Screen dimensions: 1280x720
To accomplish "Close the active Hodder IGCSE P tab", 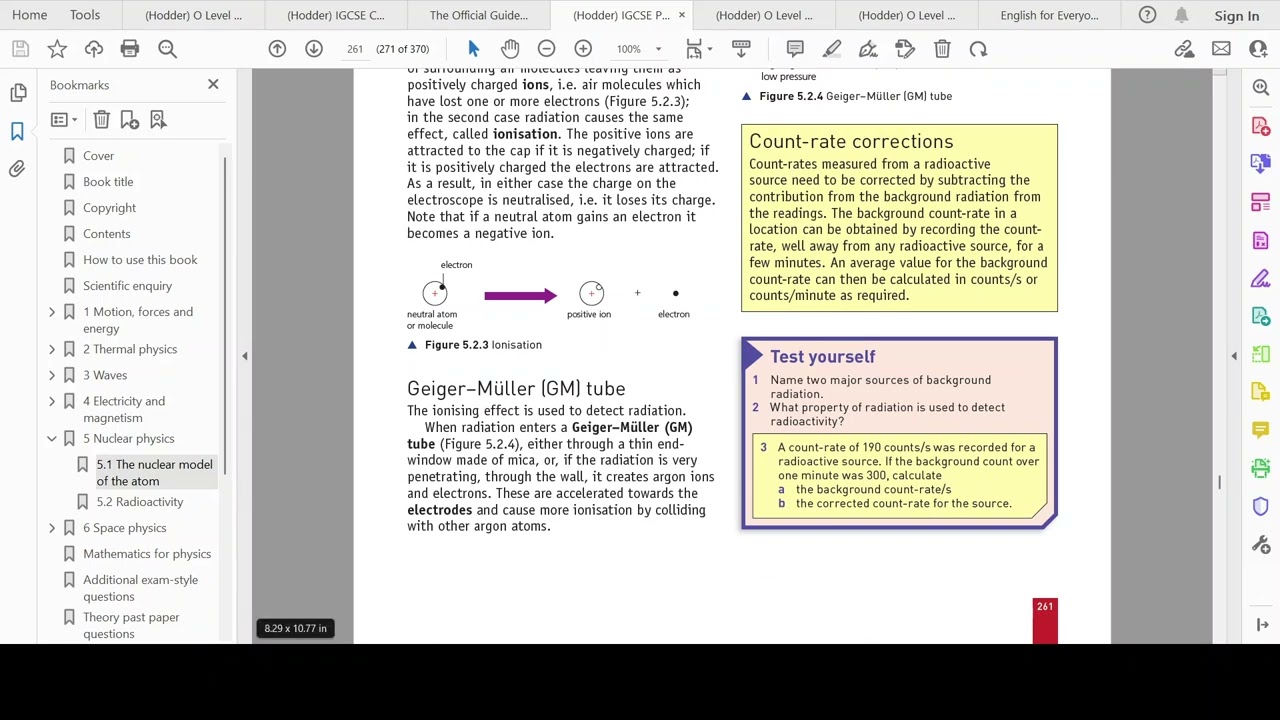I will [x=682, y=15].
